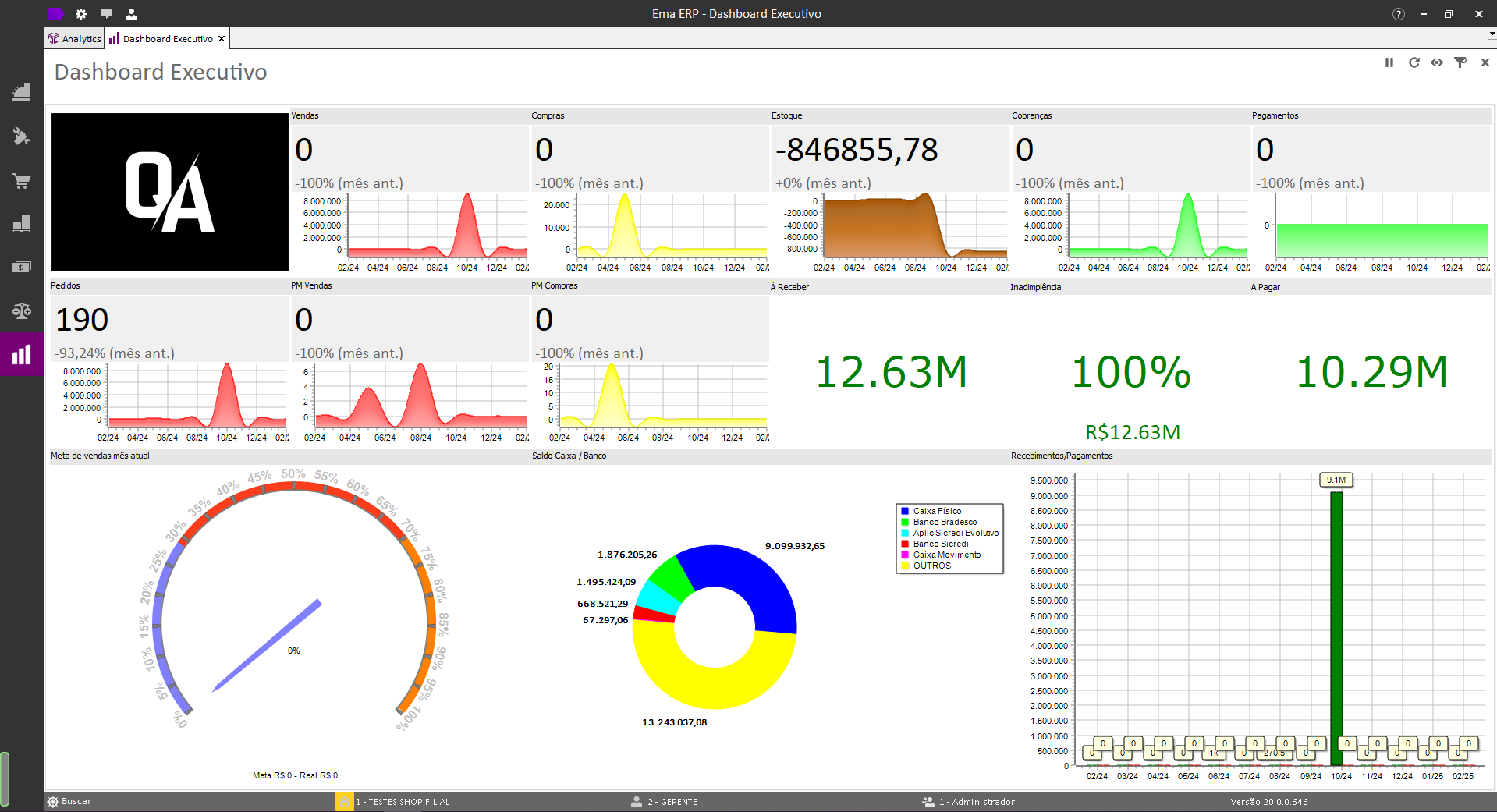Click the TESTES SHOP FILIAL home icon
1497x812 pixels.
click(x=345, y=802)
